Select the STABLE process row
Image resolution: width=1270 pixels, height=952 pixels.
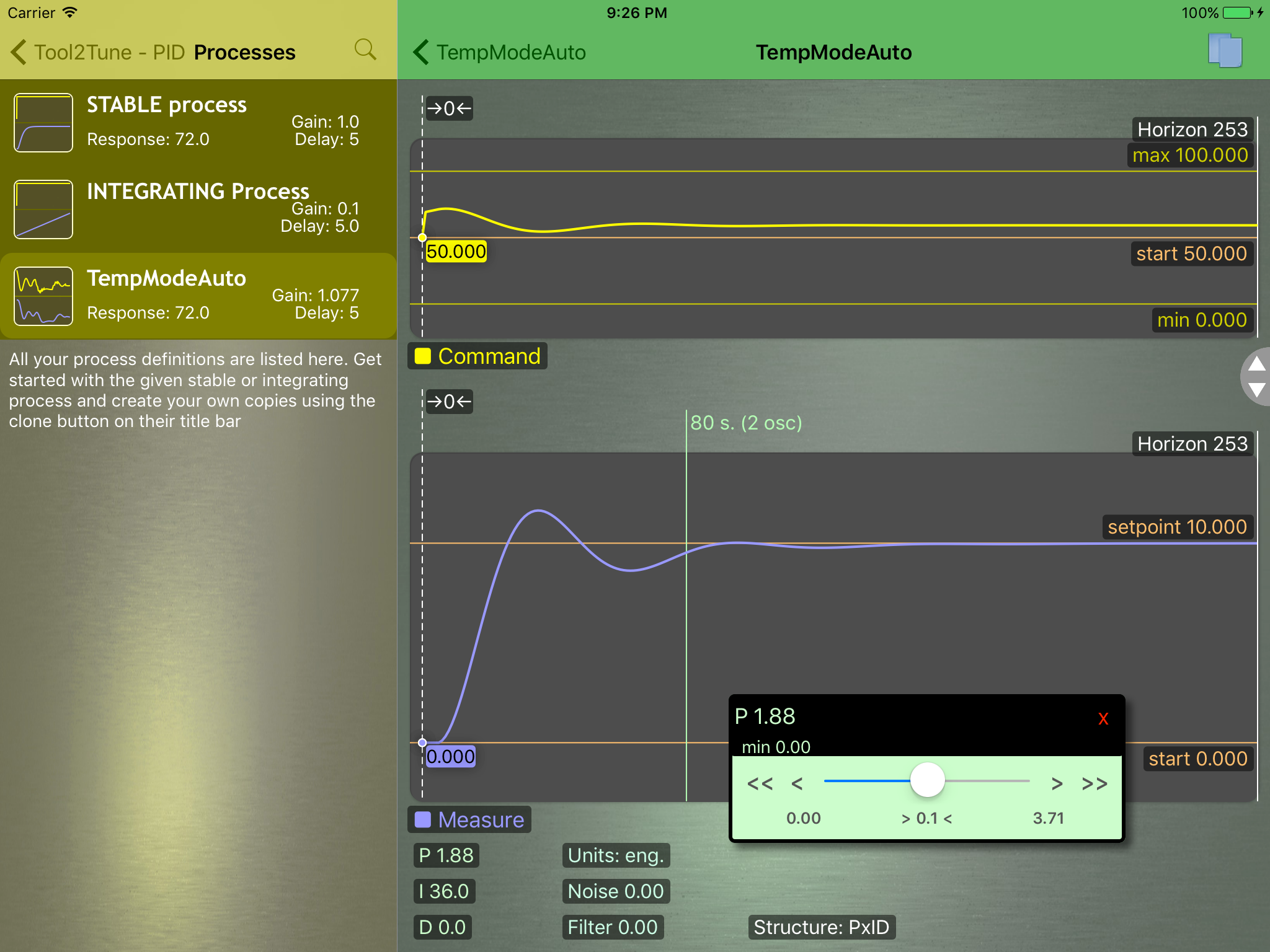point(198,123)
